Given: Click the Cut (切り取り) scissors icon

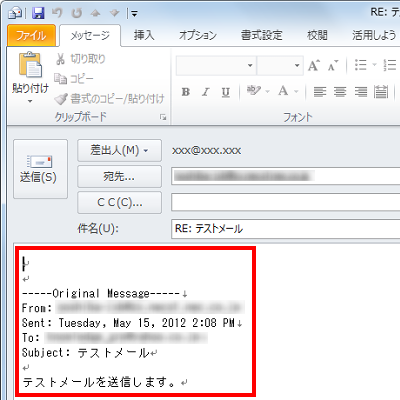Looking at the screenshot, I should 60,59.
